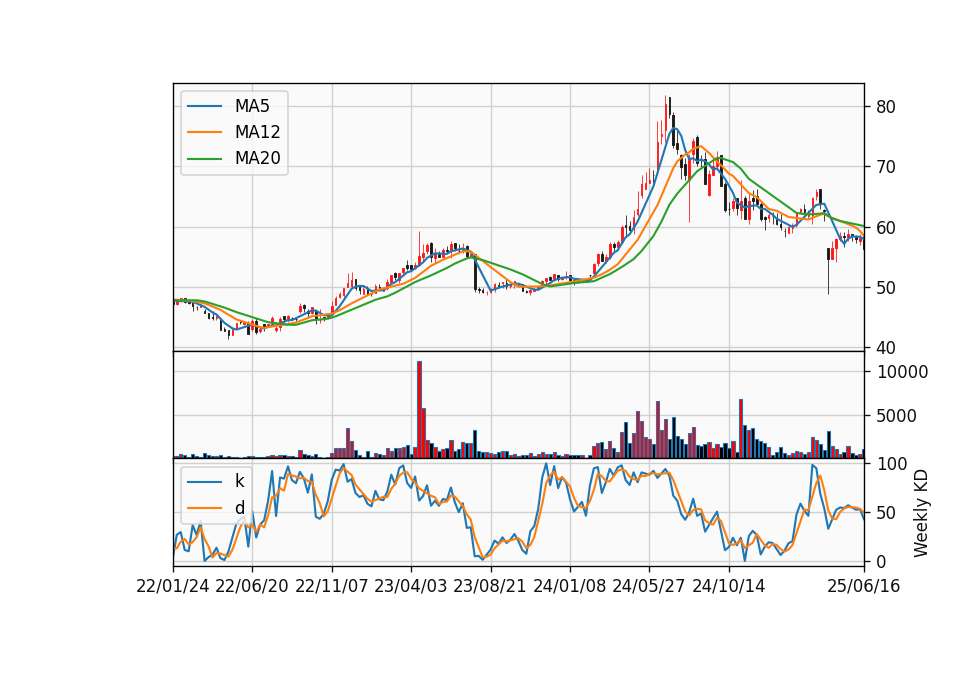Screen dimensions: 960x690
Task: Click the 22/11/07 date axis label
Action: (x=332, y=586)
